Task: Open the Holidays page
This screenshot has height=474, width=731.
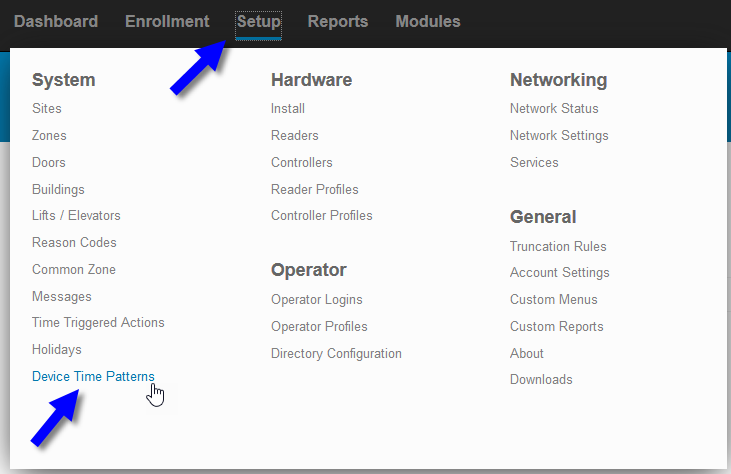Action: coord(56,350)
